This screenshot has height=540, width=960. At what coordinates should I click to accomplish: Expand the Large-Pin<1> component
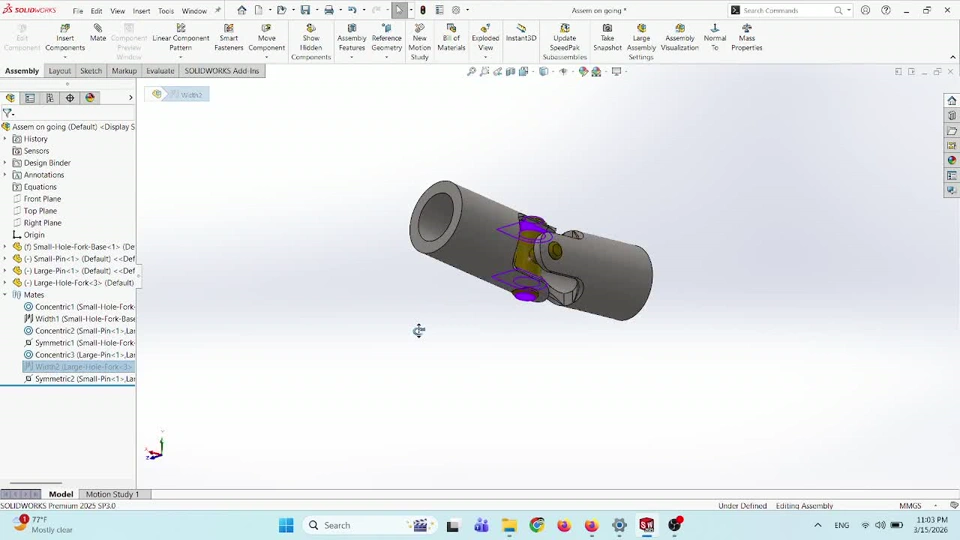(5, 271)
